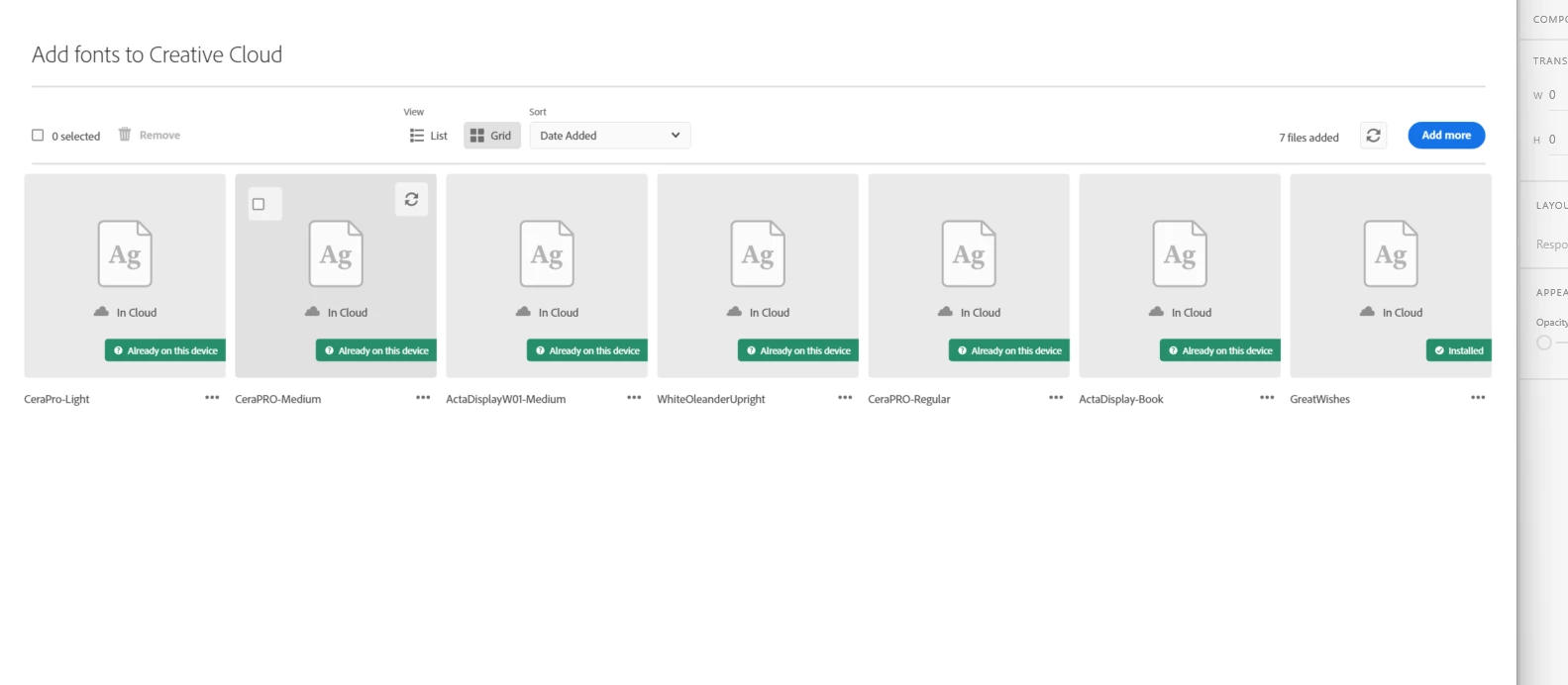
Task: Click the refresh icon on CeraPRO-Medium card
Action: pyautogui.click(x=411, y=200)
